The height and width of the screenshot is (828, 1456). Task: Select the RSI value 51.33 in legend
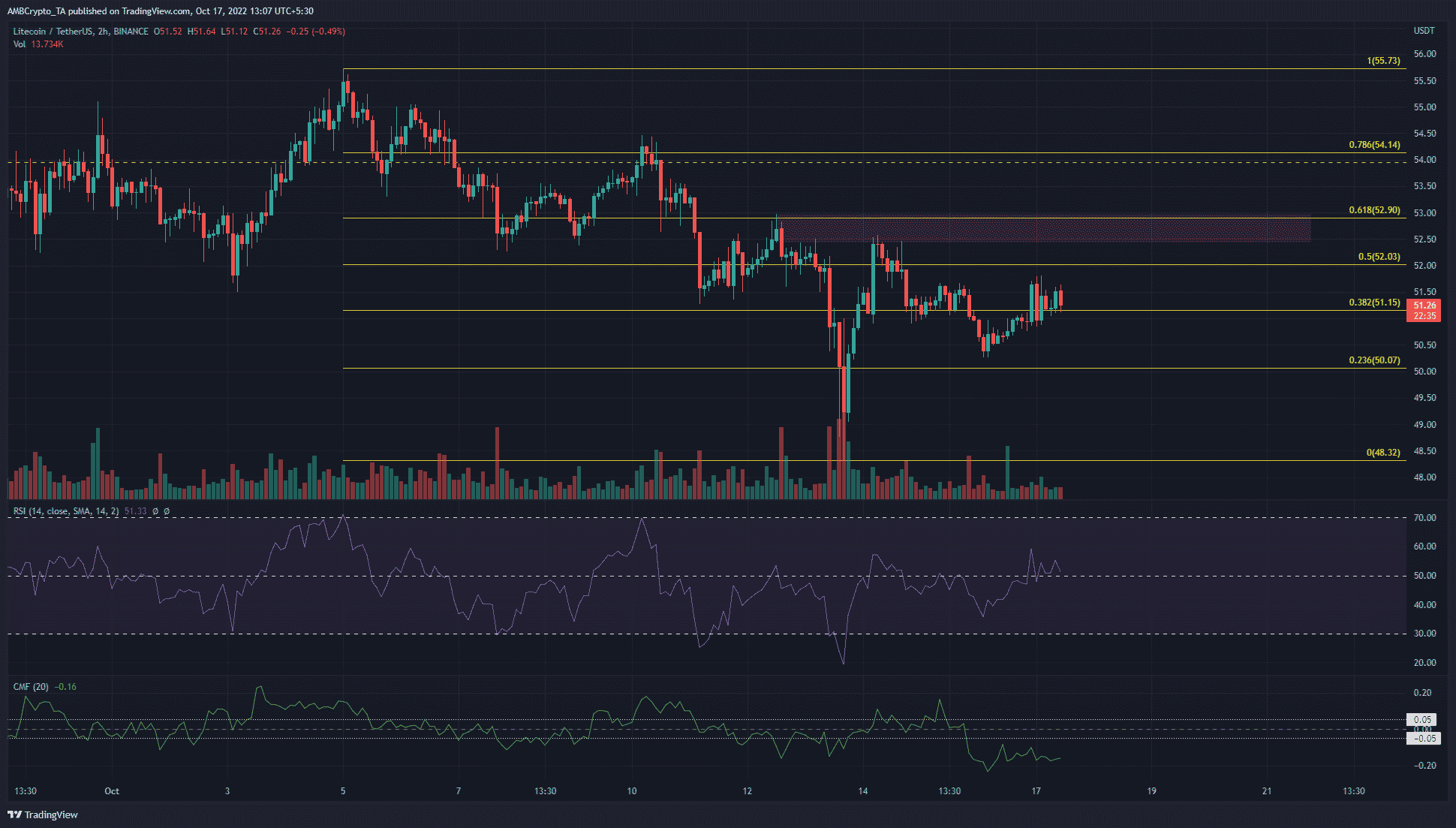click(135, 511)
